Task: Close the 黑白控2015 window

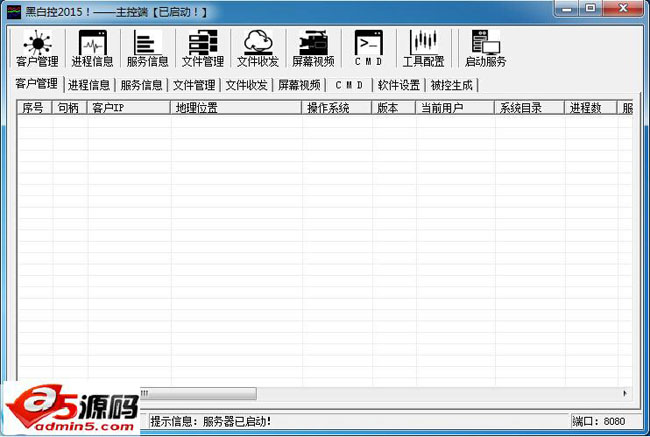Action: click(623, 8)
